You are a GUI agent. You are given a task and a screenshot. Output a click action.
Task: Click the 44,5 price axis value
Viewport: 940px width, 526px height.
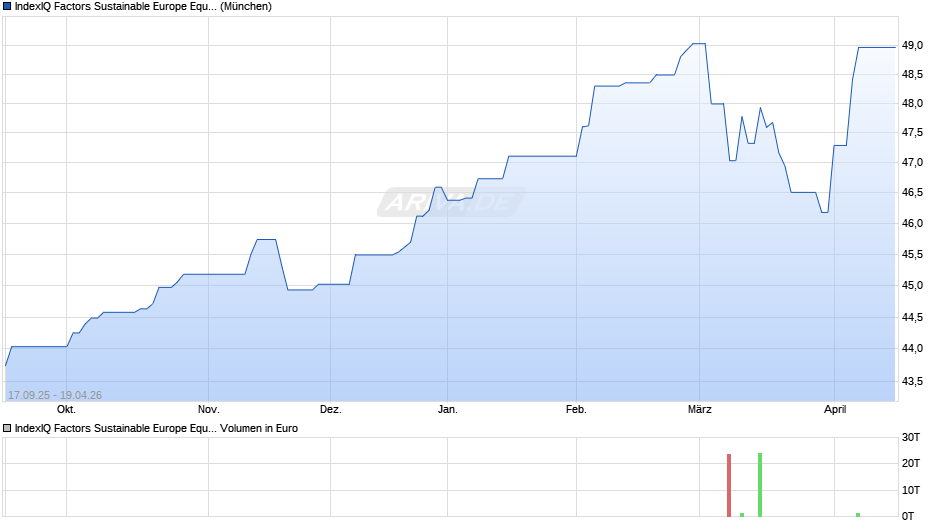pos(912,317)
